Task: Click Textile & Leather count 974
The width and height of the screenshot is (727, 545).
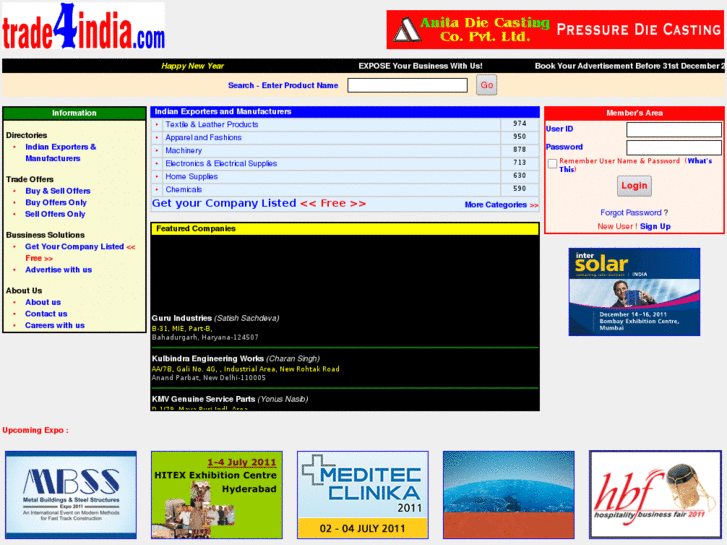Action: pyautogui.click(x=520, y=123)
